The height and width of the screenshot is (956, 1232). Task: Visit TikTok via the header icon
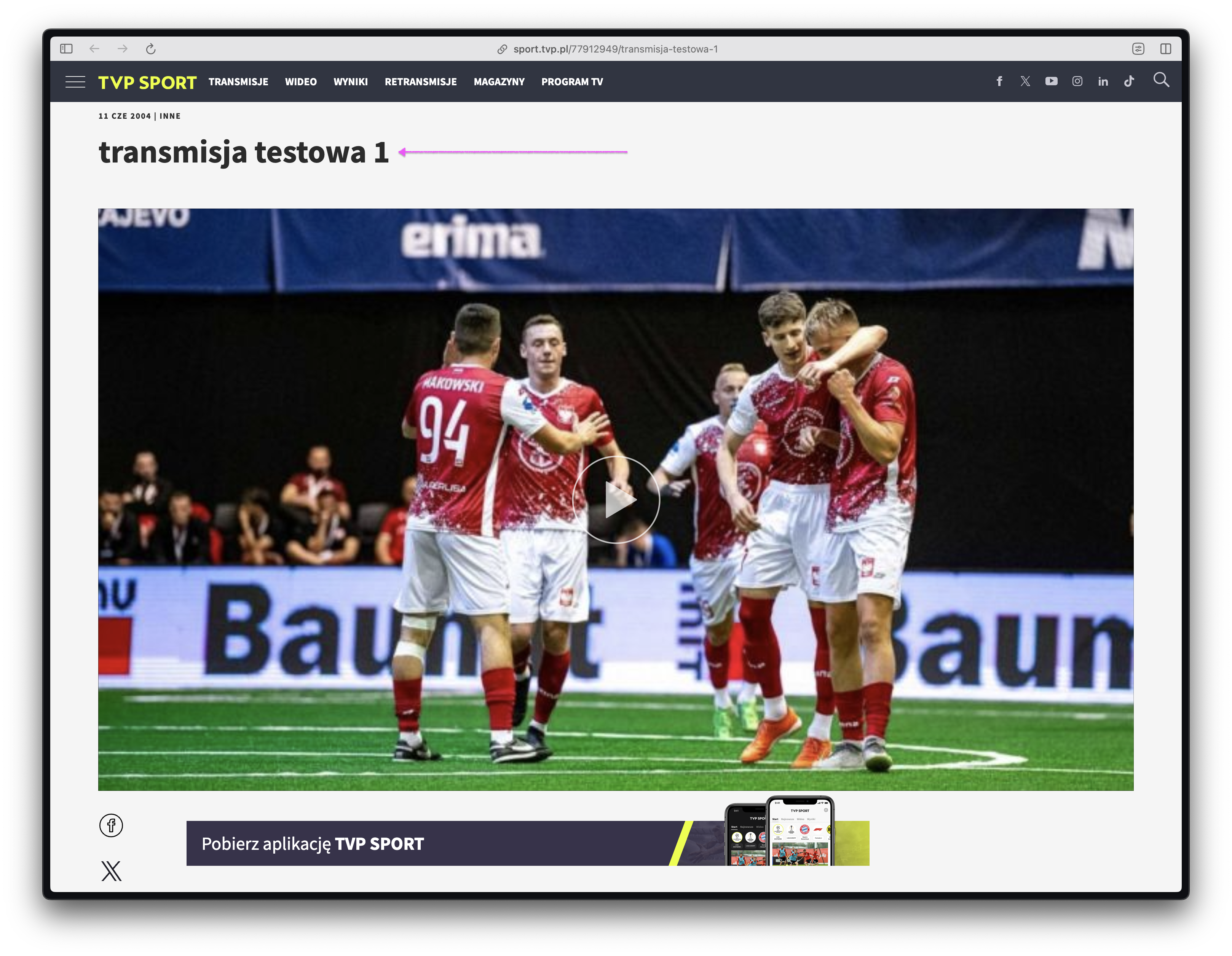coord(1129,81)
